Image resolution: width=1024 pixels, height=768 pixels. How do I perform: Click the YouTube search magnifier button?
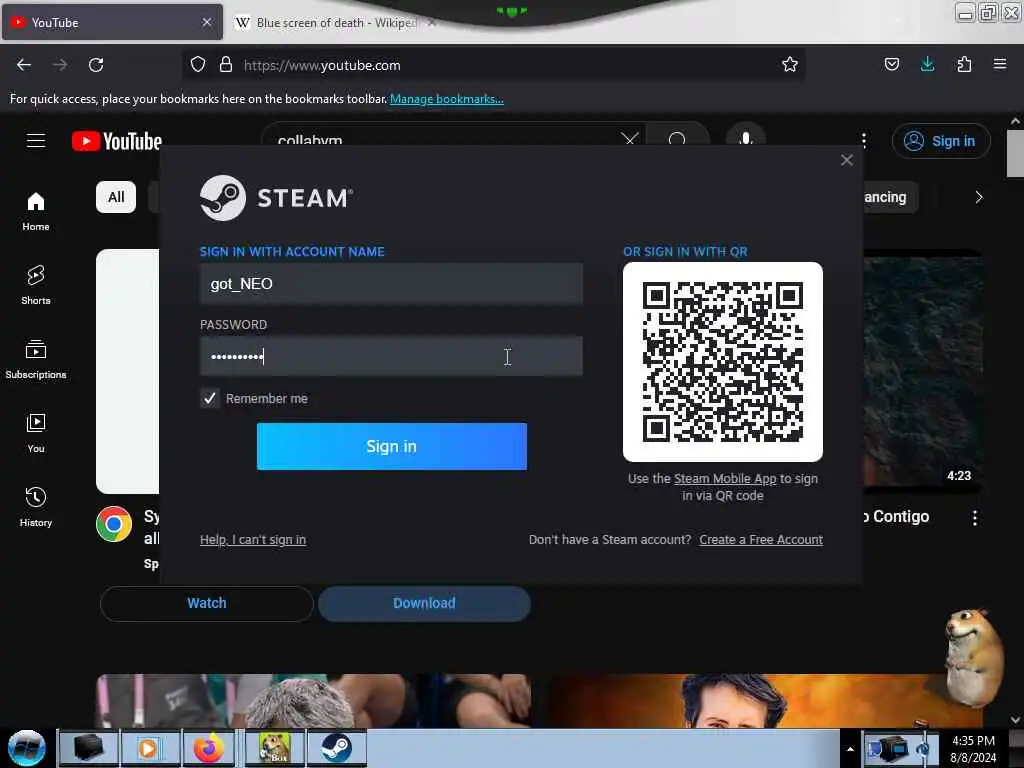(x=677, y=138)
